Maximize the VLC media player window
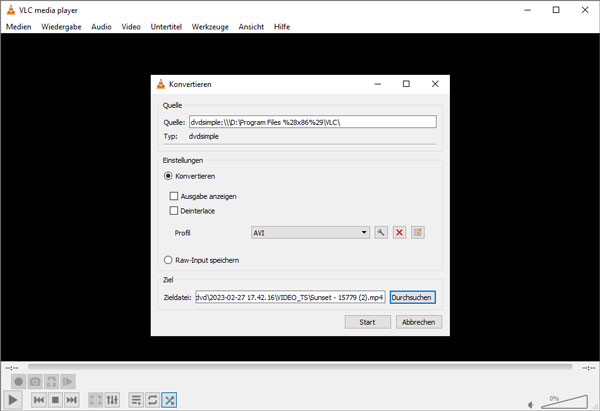The image size is (600, 411). click(556, 10)
